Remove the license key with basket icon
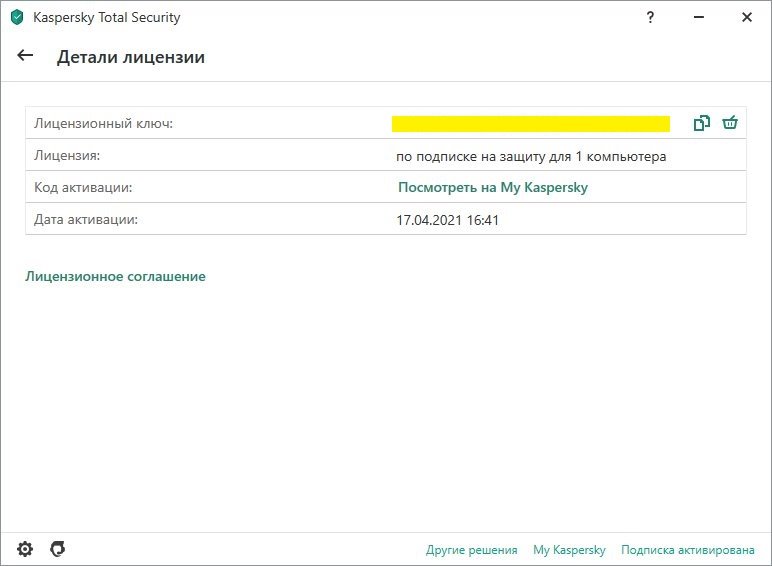This screenshot has width=772, height=566. (x=730, y=123)
